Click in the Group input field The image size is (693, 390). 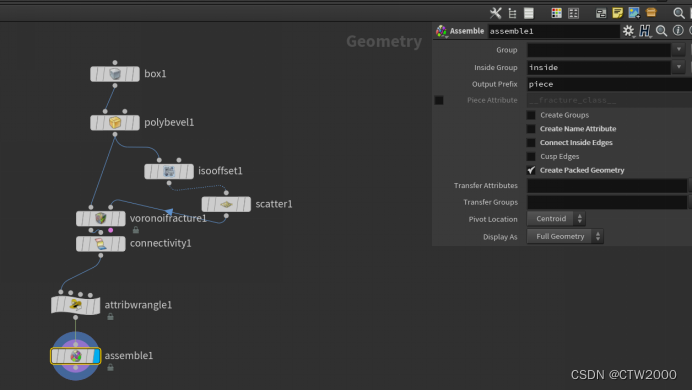[x=599, y=50]
